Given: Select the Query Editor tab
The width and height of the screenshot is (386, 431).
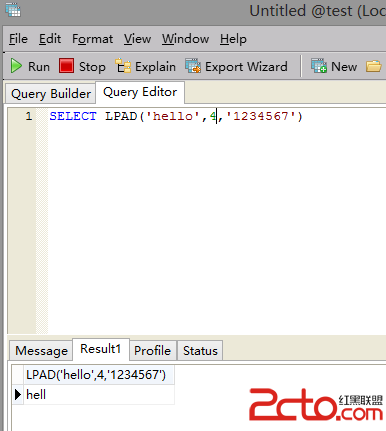Looking at the screenshot, I should coord(140,92).
